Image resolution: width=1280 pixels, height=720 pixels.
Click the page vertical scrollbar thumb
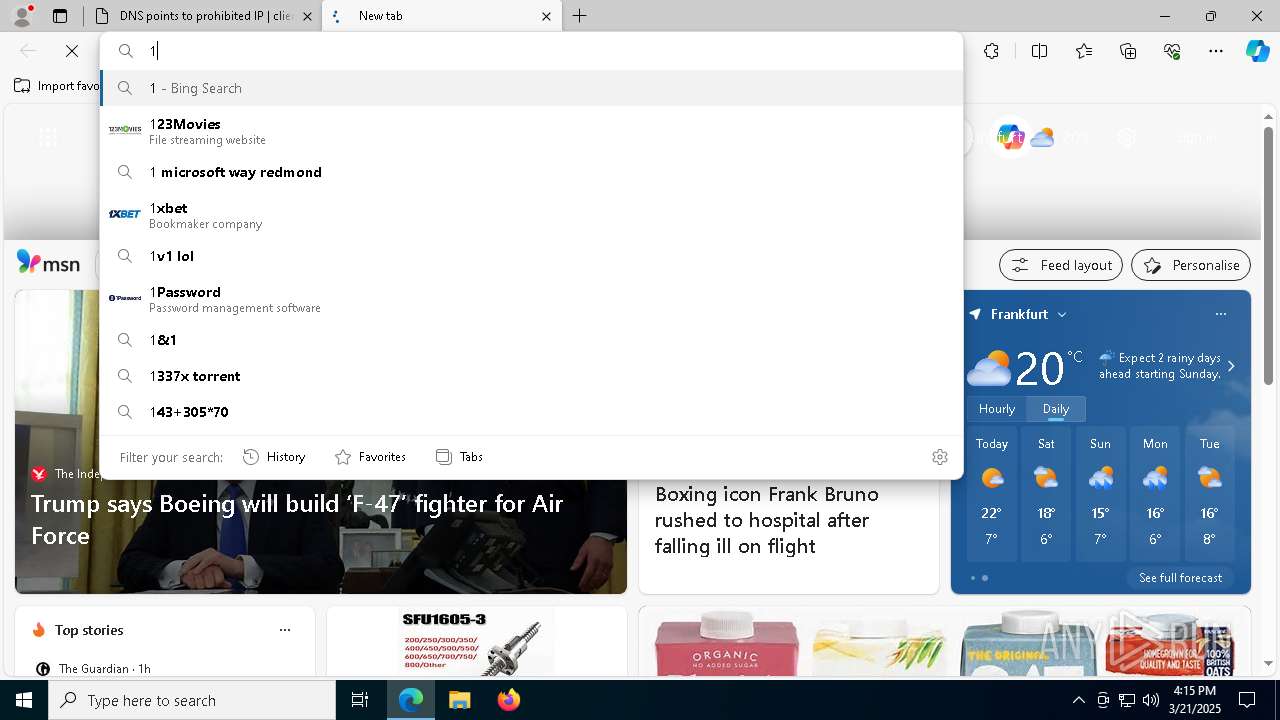[x=1268, y=255]
